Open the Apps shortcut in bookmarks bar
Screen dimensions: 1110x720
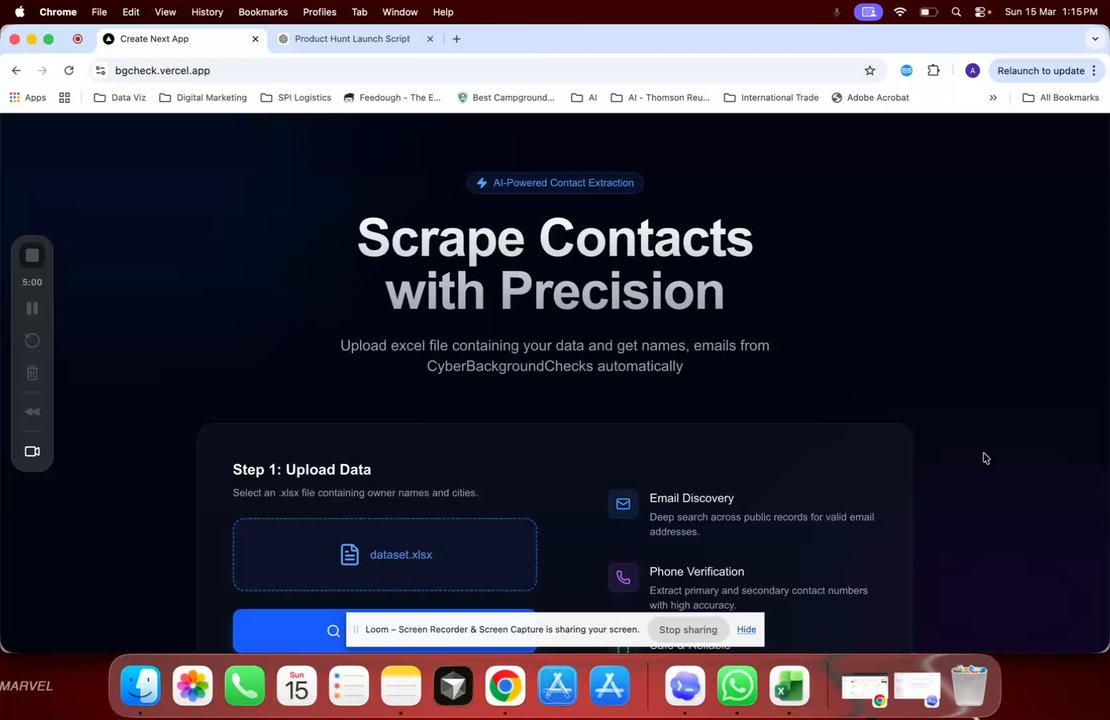click(x=28, y=98)
